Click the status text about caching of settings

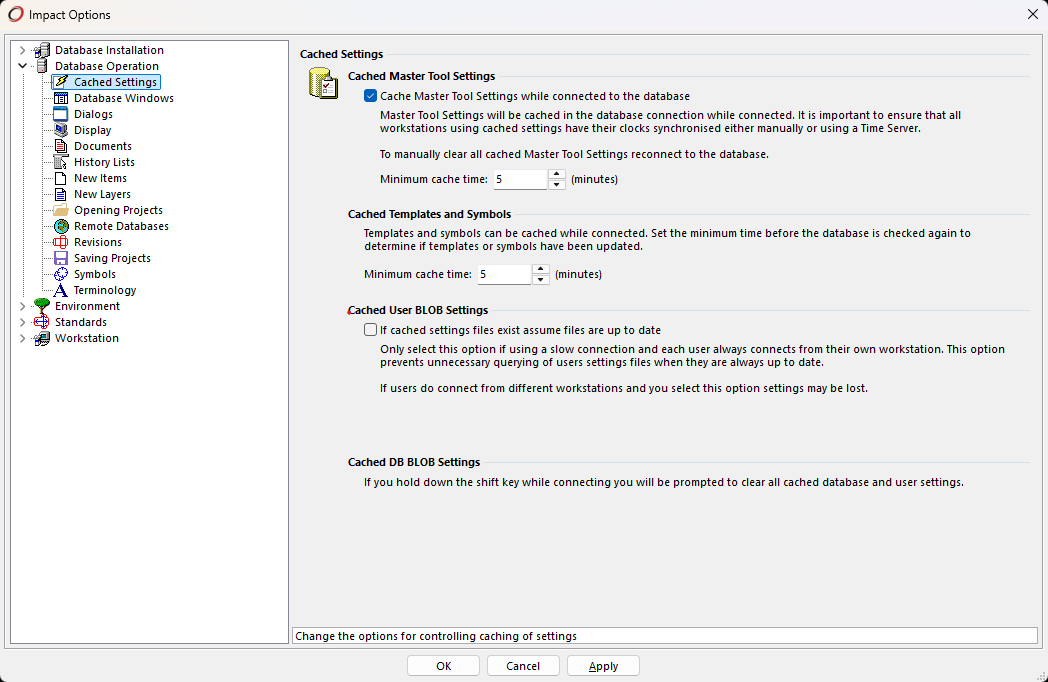[436, 636]
